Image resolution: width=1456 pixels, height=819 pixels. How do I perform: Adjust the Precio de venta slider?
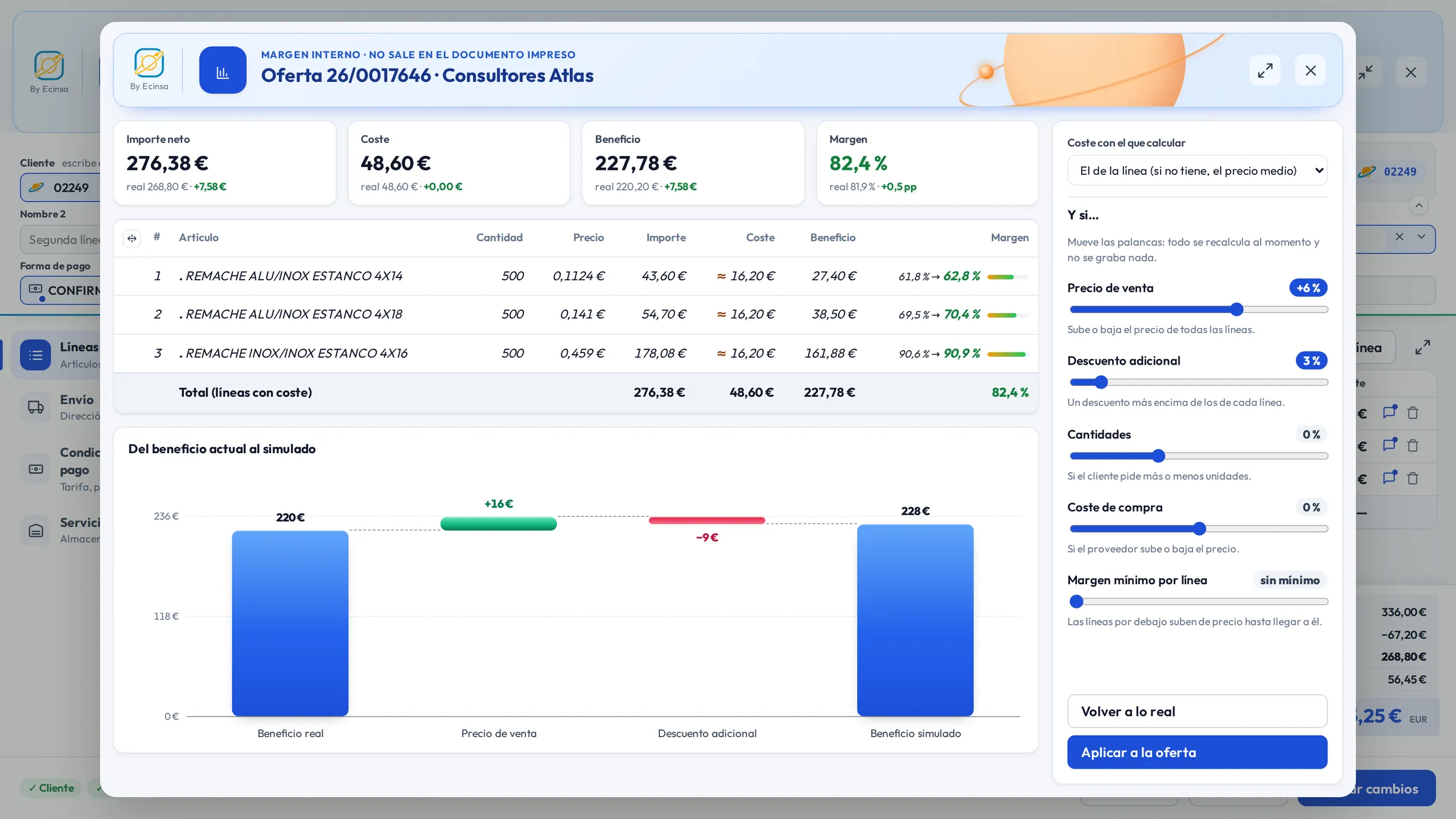coord(1198,309)
